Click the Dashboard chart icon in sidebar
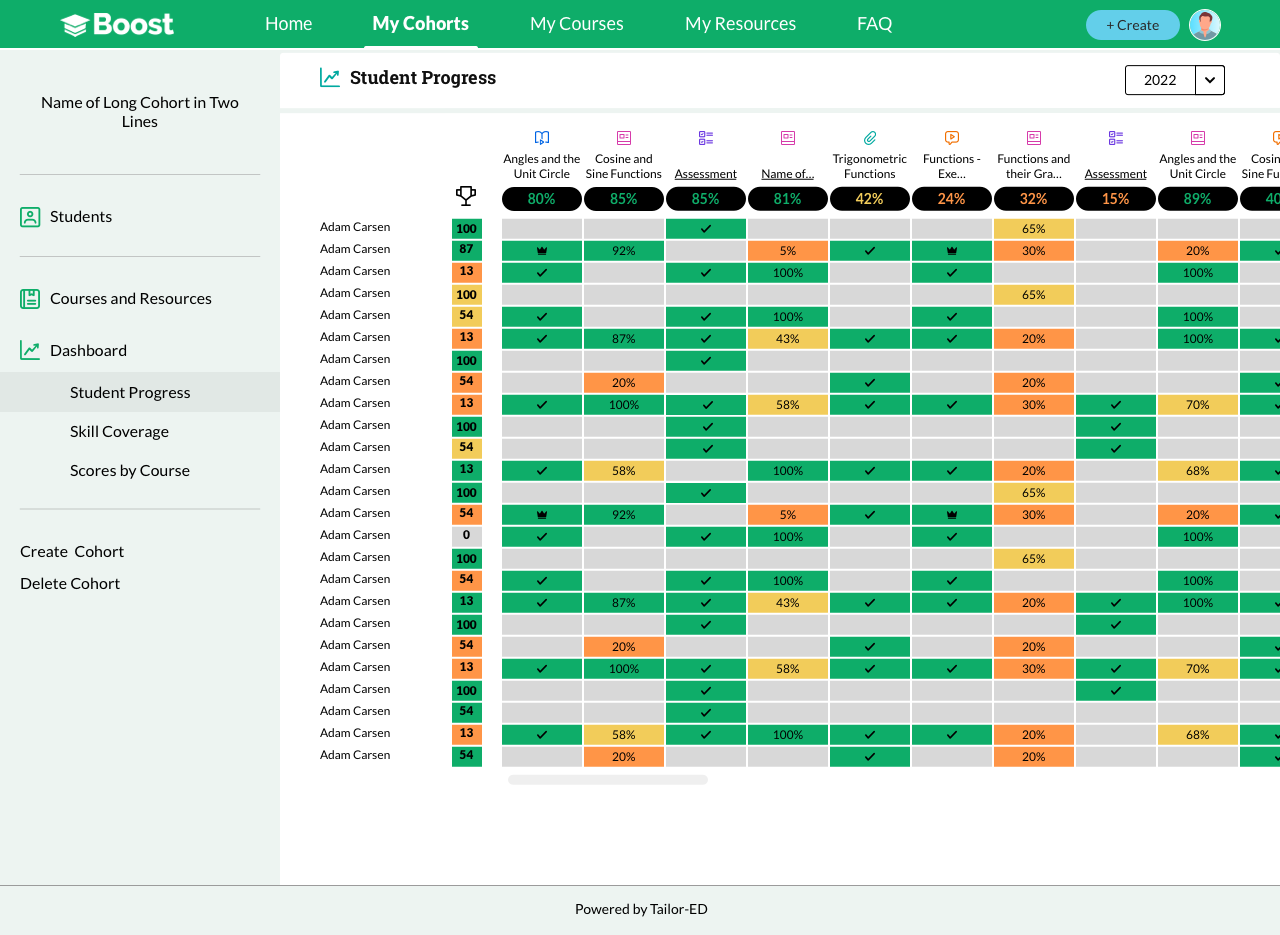Screen dimensions: 1280x935 point(30,351)
